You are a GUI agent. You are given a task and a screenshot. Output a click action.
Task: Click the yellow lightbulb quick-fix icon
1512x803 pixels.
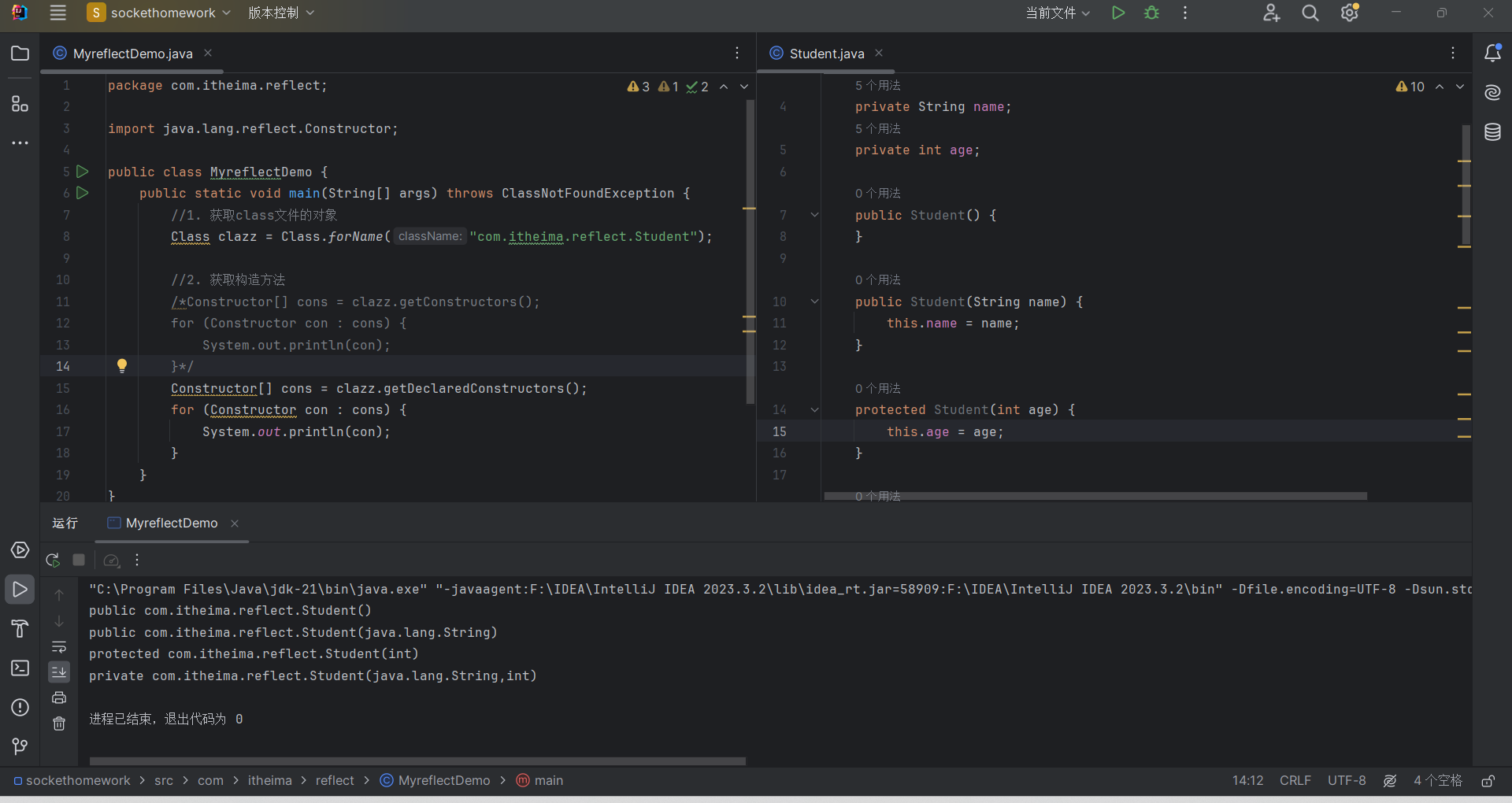pos(122,366)
